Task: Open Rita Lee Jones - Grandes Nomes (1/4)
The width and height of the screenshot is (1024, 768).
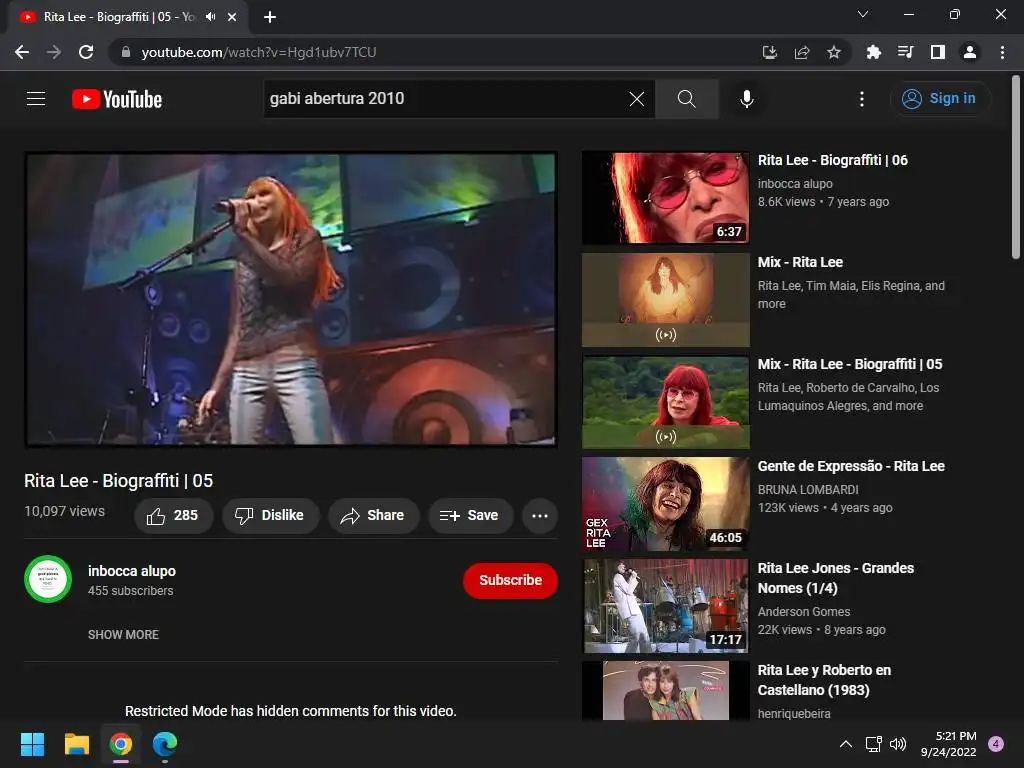Action: [835, 578]
